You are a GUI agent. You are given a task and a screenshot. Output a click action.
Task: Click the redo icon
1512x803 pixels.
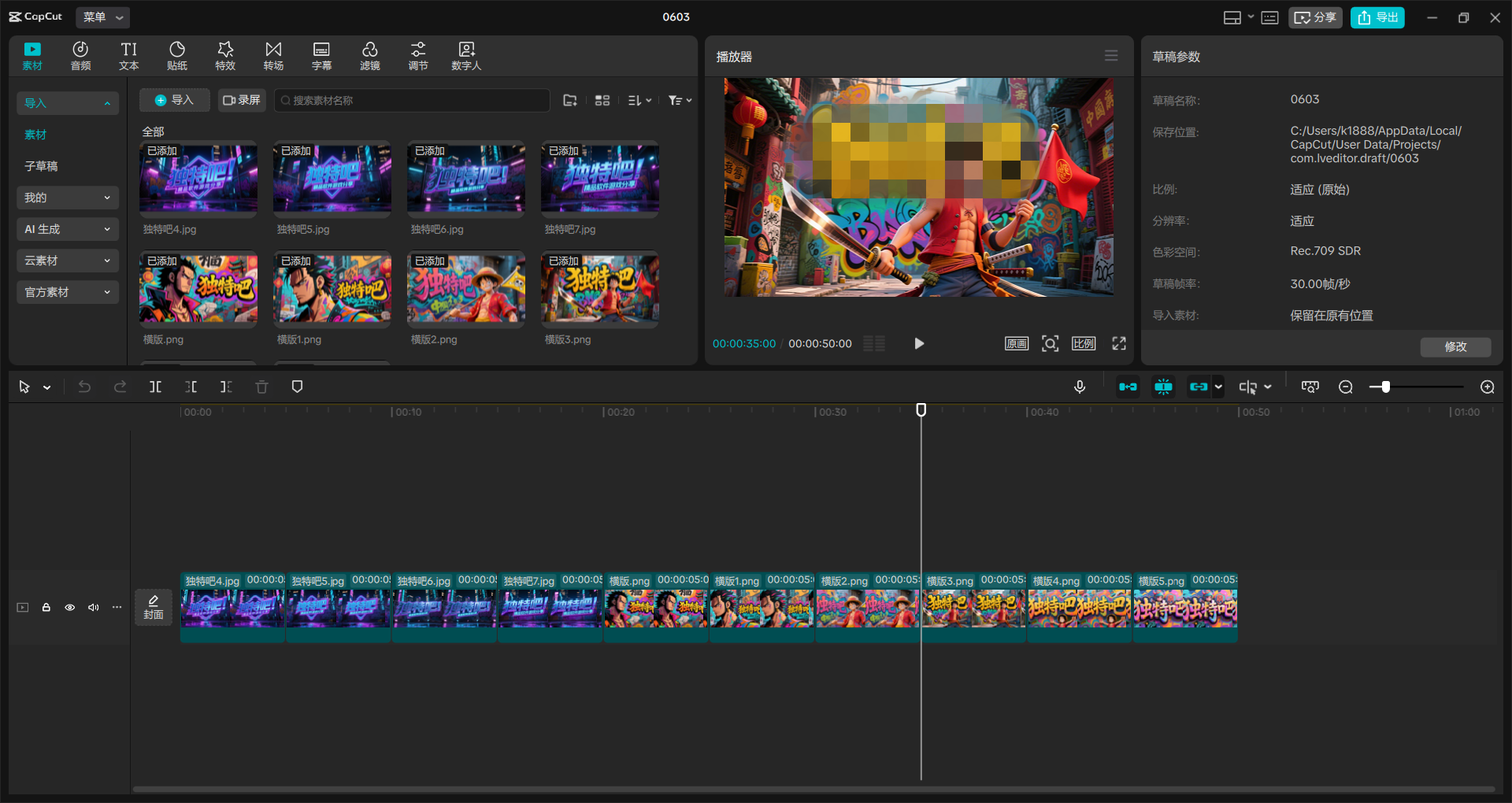point(120,387)
